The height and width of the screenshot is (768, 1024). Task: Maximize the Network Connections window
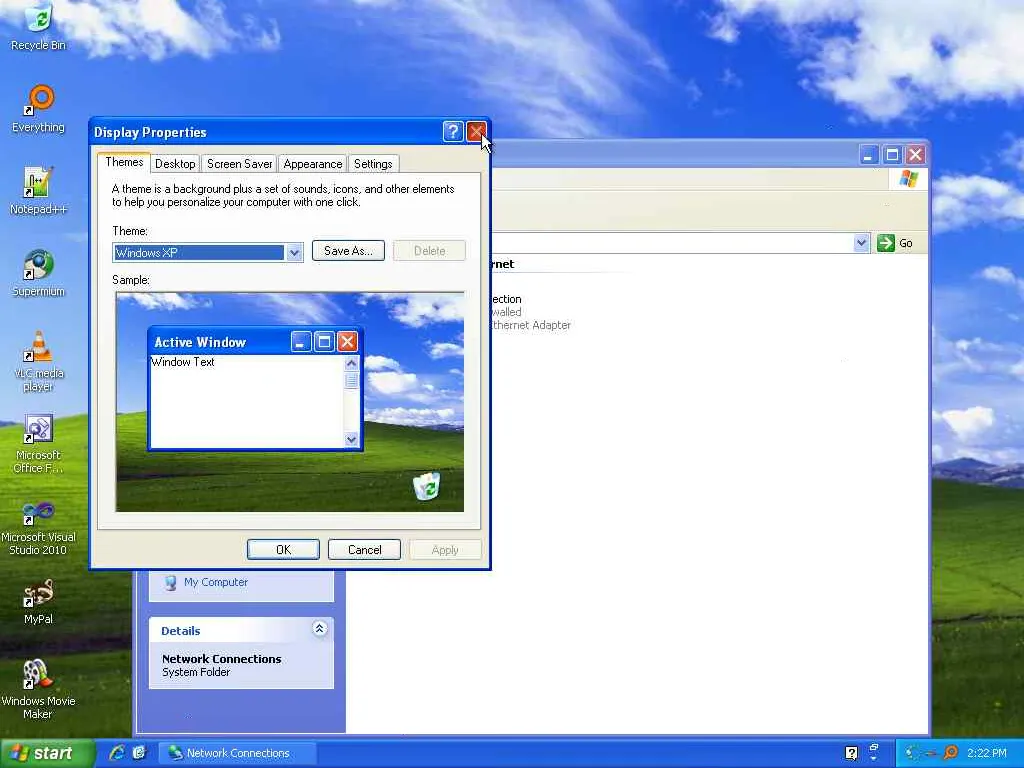click(892, 155)
